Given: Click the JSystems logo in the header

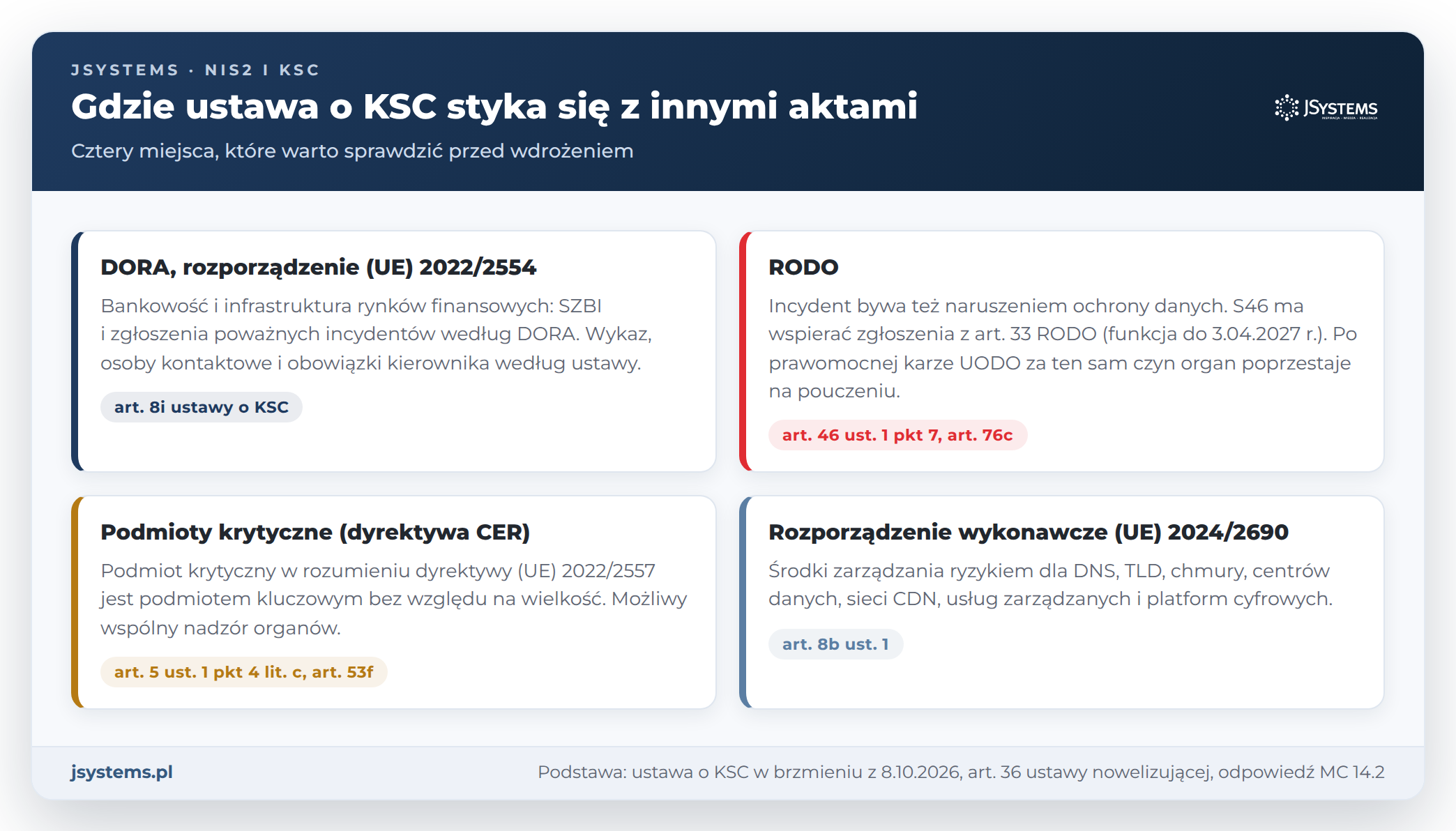Looking at the screenshot, I should pos(1326,108).
